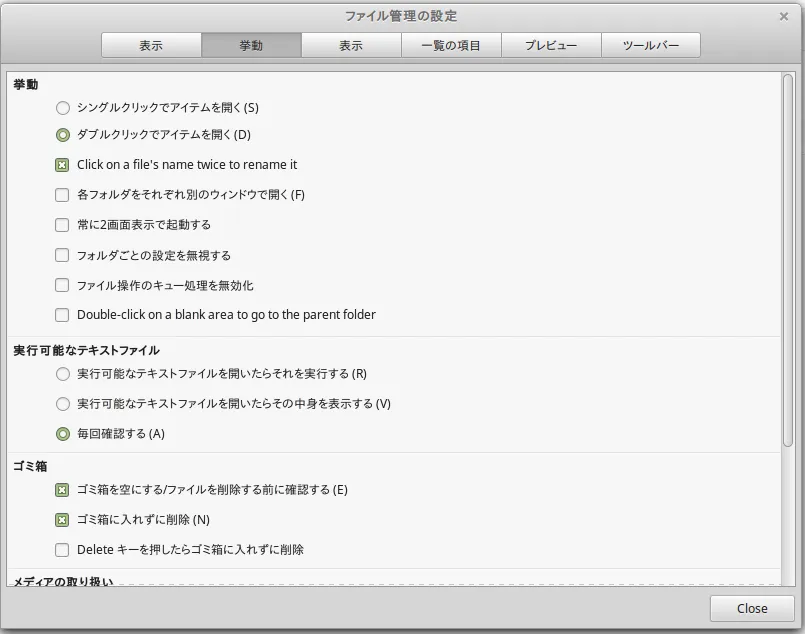Switch to the 挙動 tab
The height and width of the screenshot is (634, 805).
pos(251,45)
